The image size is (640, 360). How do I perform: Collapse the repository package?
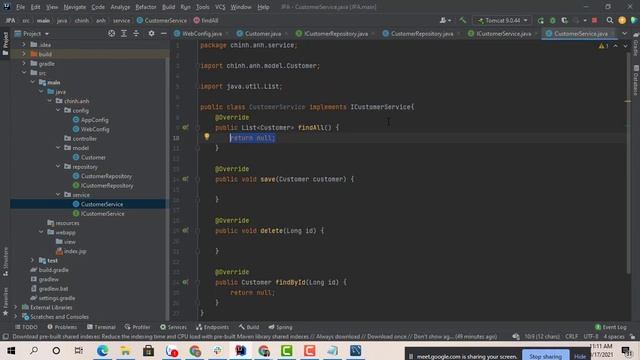tap(58, 167)
